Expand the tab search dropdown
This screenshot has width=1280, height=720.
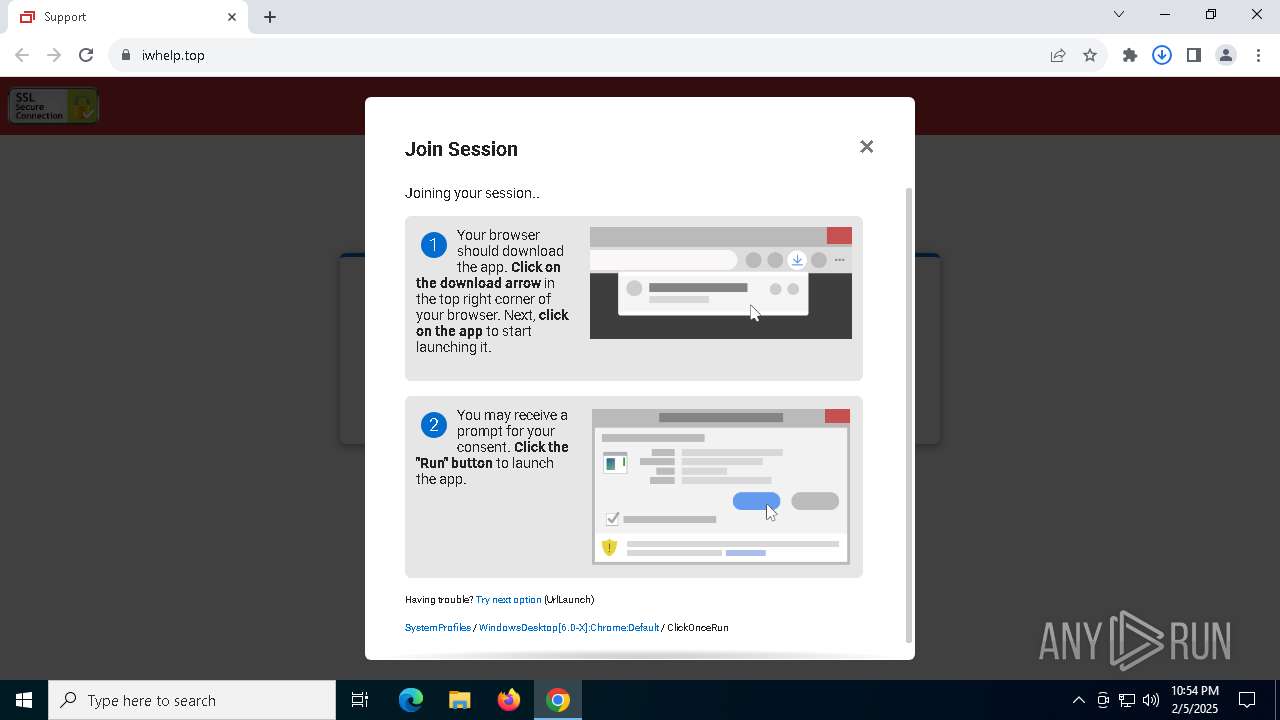1119,14
